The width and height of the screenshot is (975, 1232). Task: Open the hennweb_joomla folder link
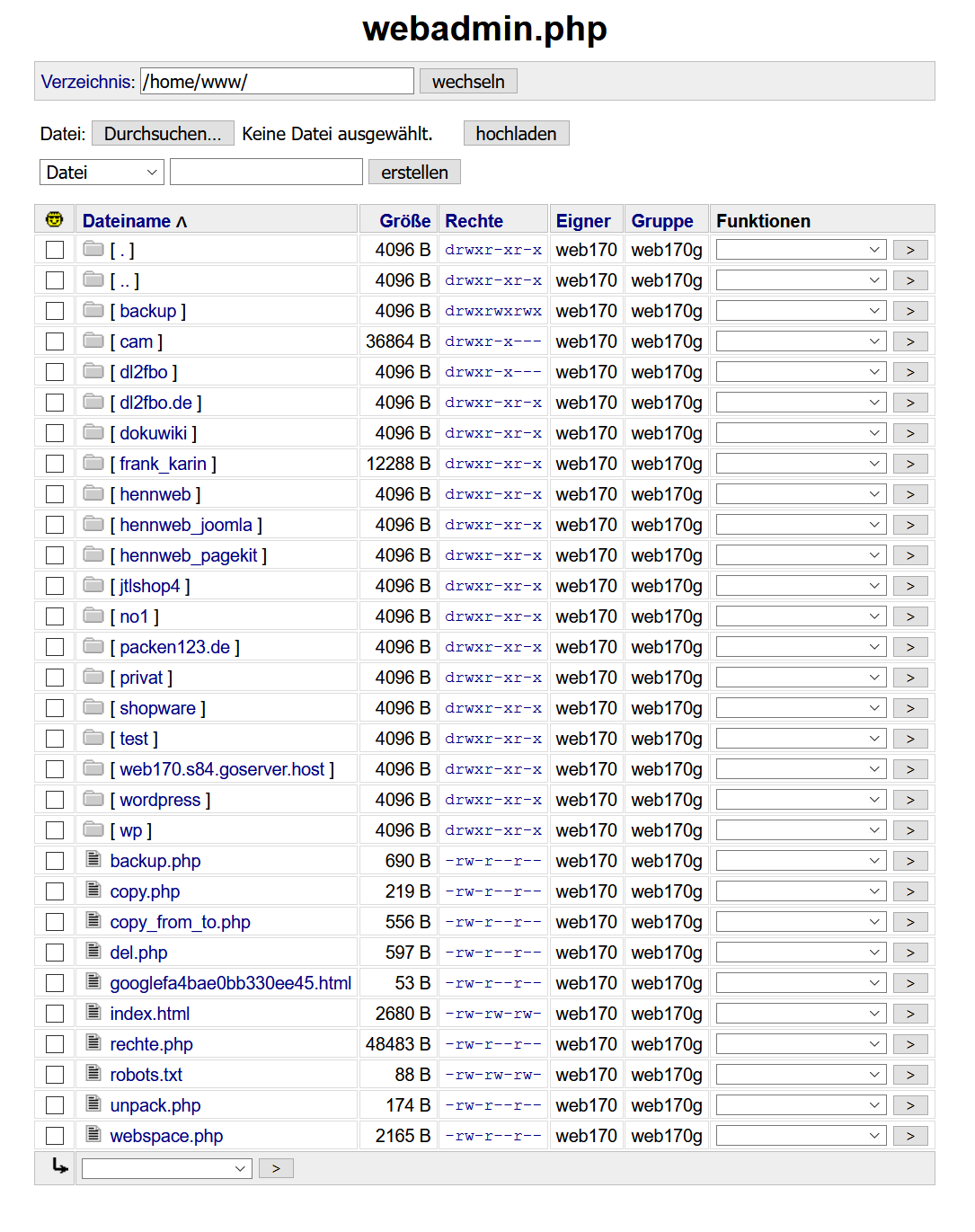(186, 525)
